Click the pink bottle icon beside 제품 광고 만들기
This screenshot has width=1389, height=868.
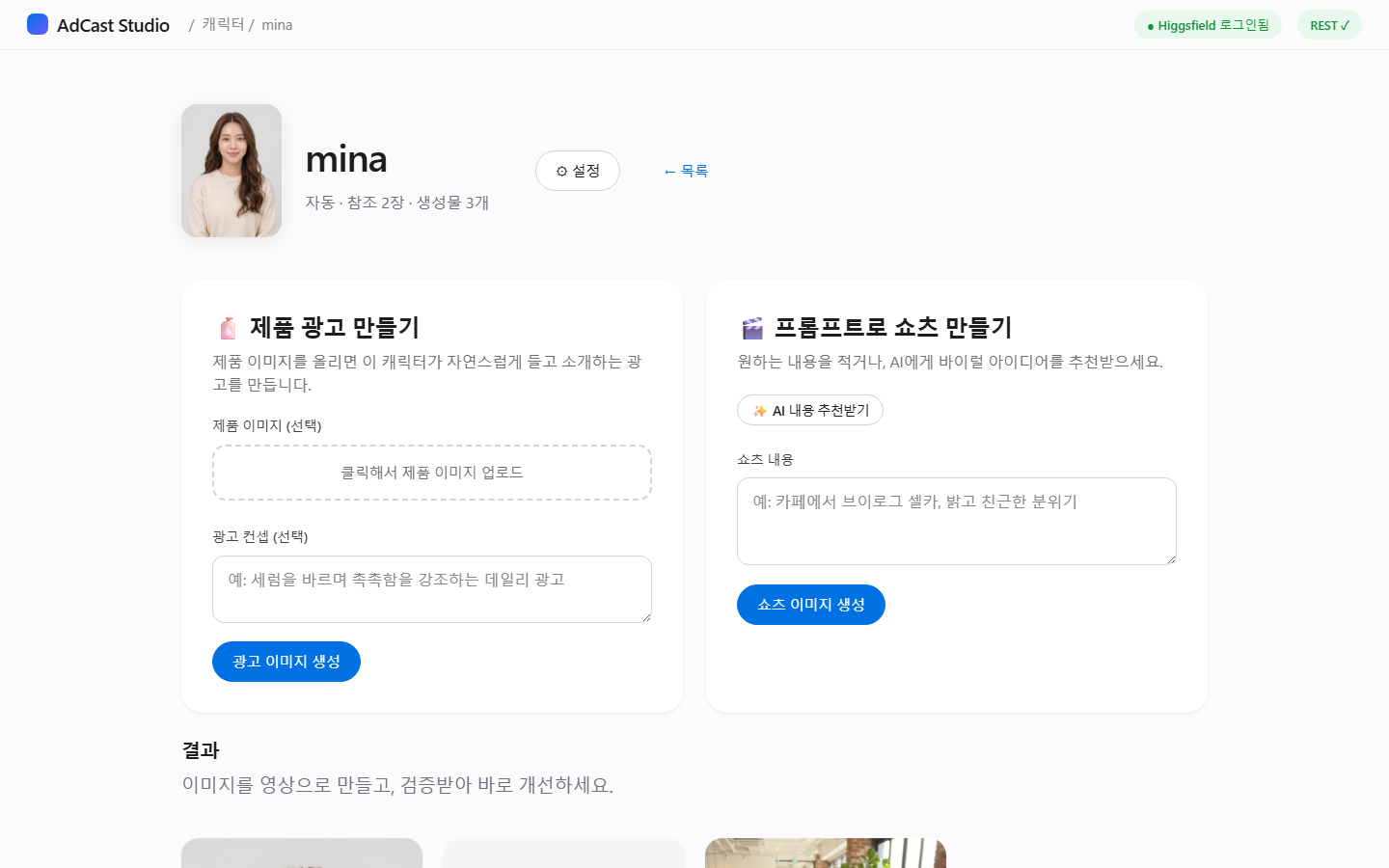pyautogui.click(x=228, y=328)
